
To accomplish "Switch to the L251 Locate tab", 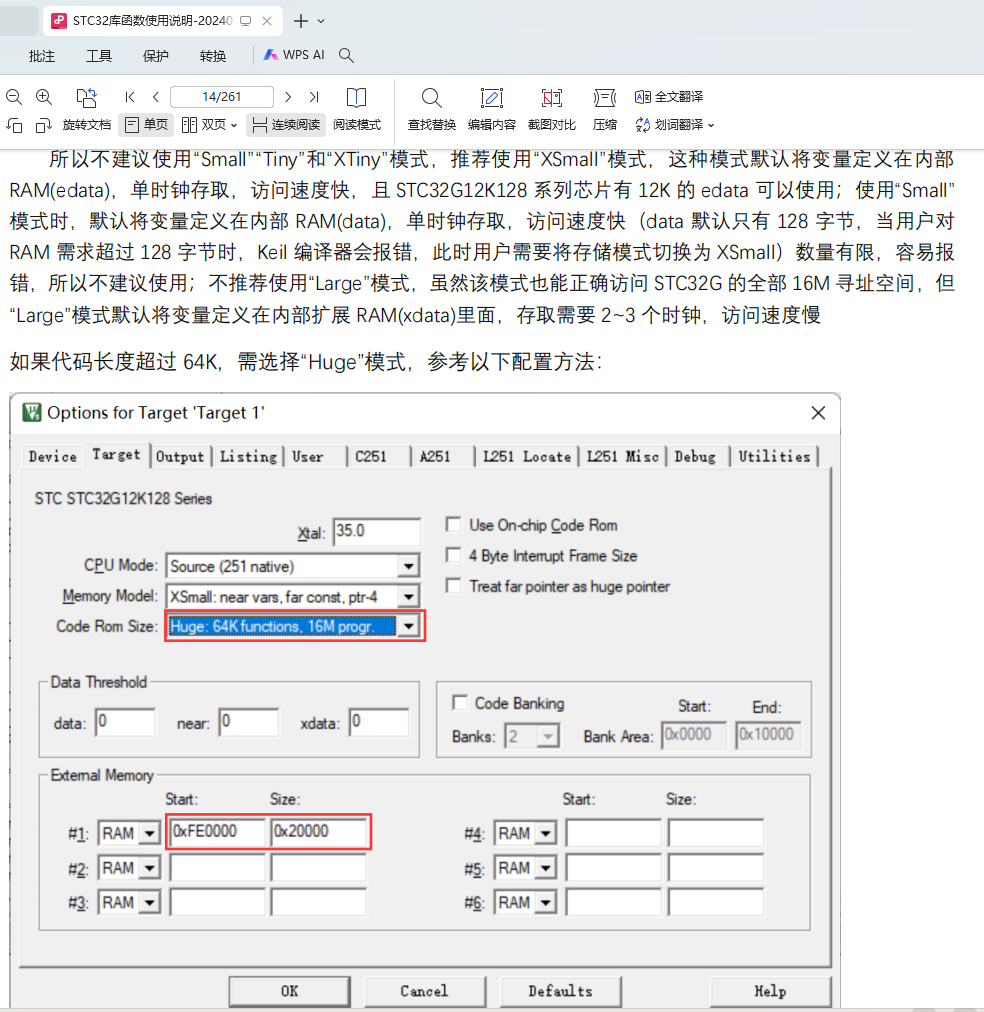I will click(x=527, y=457).
